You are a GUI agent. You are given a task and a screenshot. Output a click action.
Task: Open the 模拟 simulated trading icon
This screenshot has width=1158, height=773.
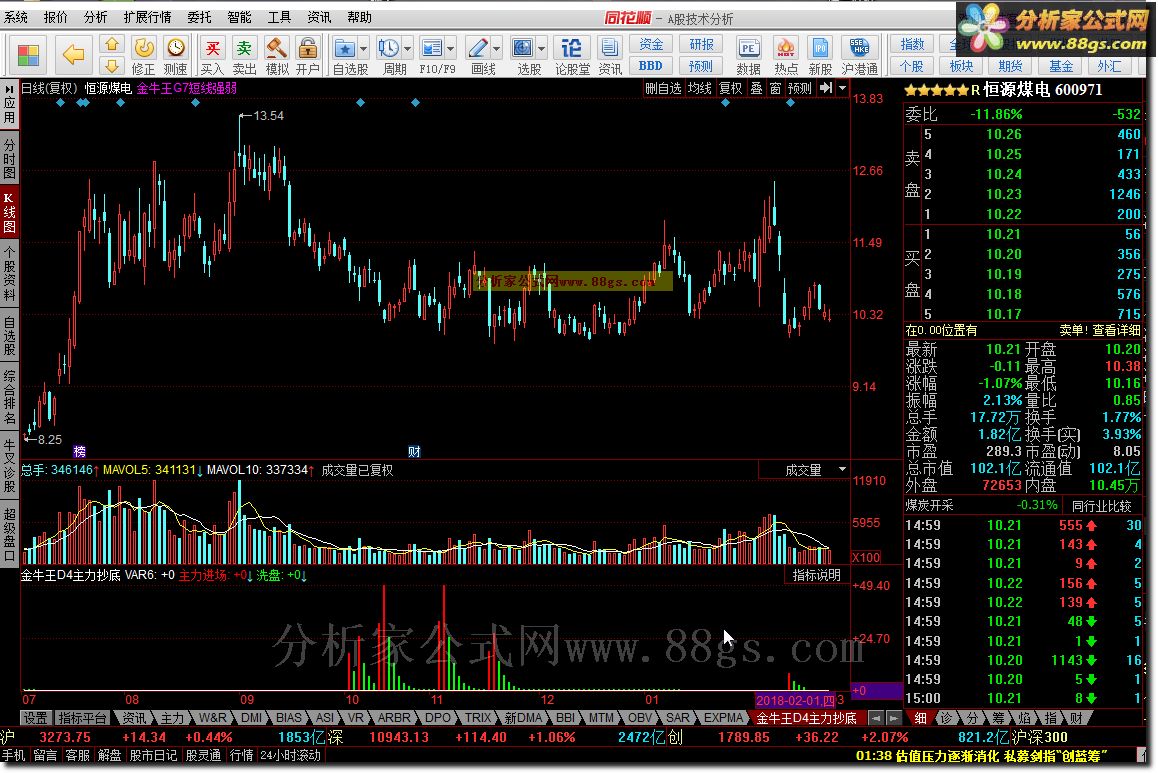[x=276, y=55]
